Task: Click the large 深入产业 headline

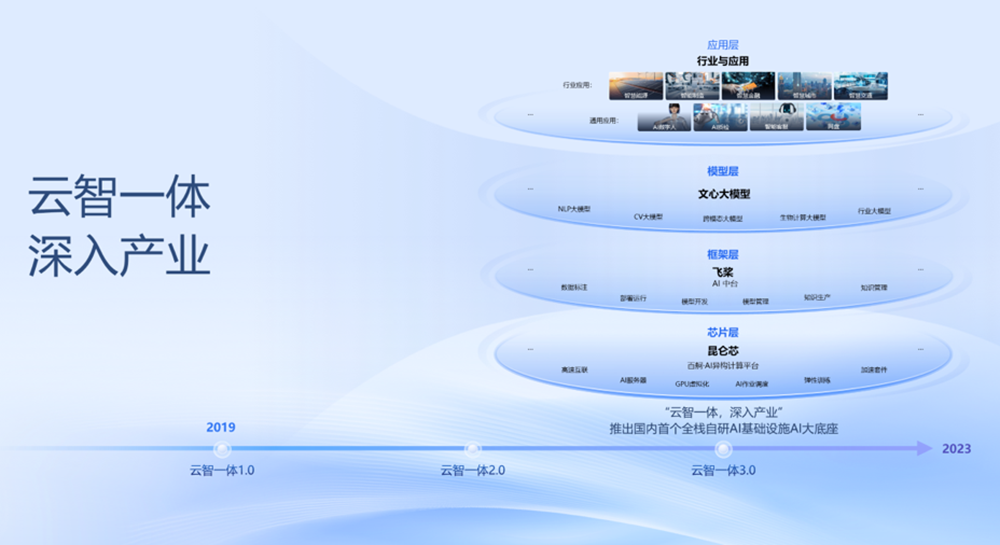Action: (119, 255)
